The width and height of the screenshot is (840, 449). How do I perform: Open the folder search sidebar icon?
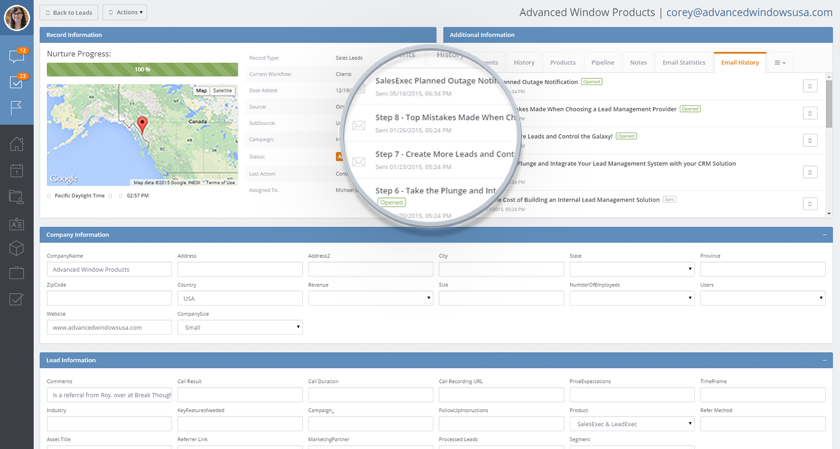coord(17,197)
